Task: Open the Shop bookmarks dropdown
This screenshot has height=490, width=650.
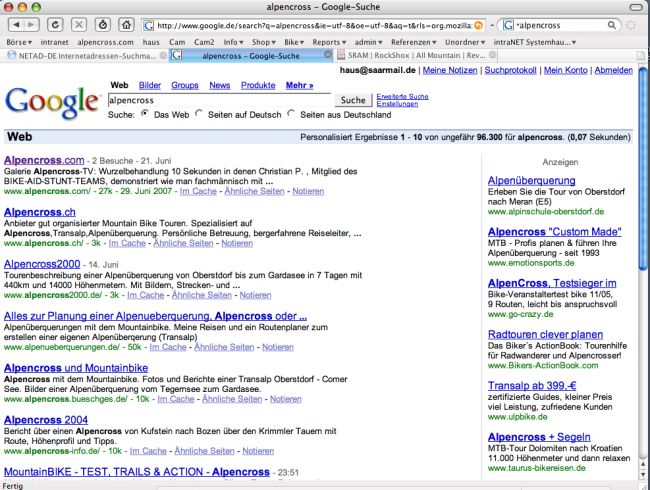Action: coord(264,42)
